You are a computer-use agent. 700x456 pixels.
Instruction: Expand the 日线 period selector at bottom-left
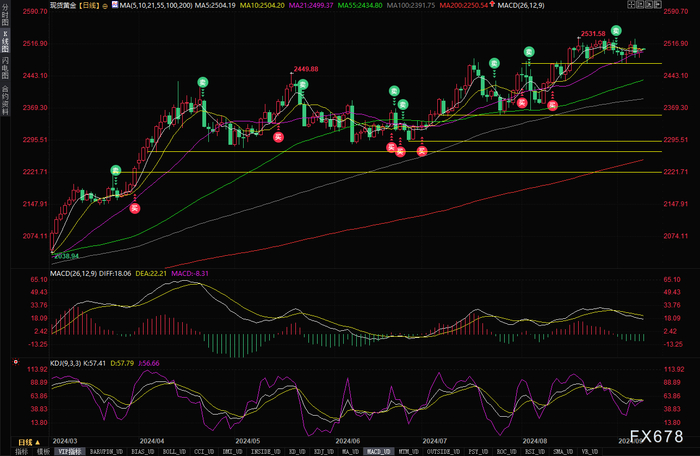pyautogui.click(x=29, y=442)
